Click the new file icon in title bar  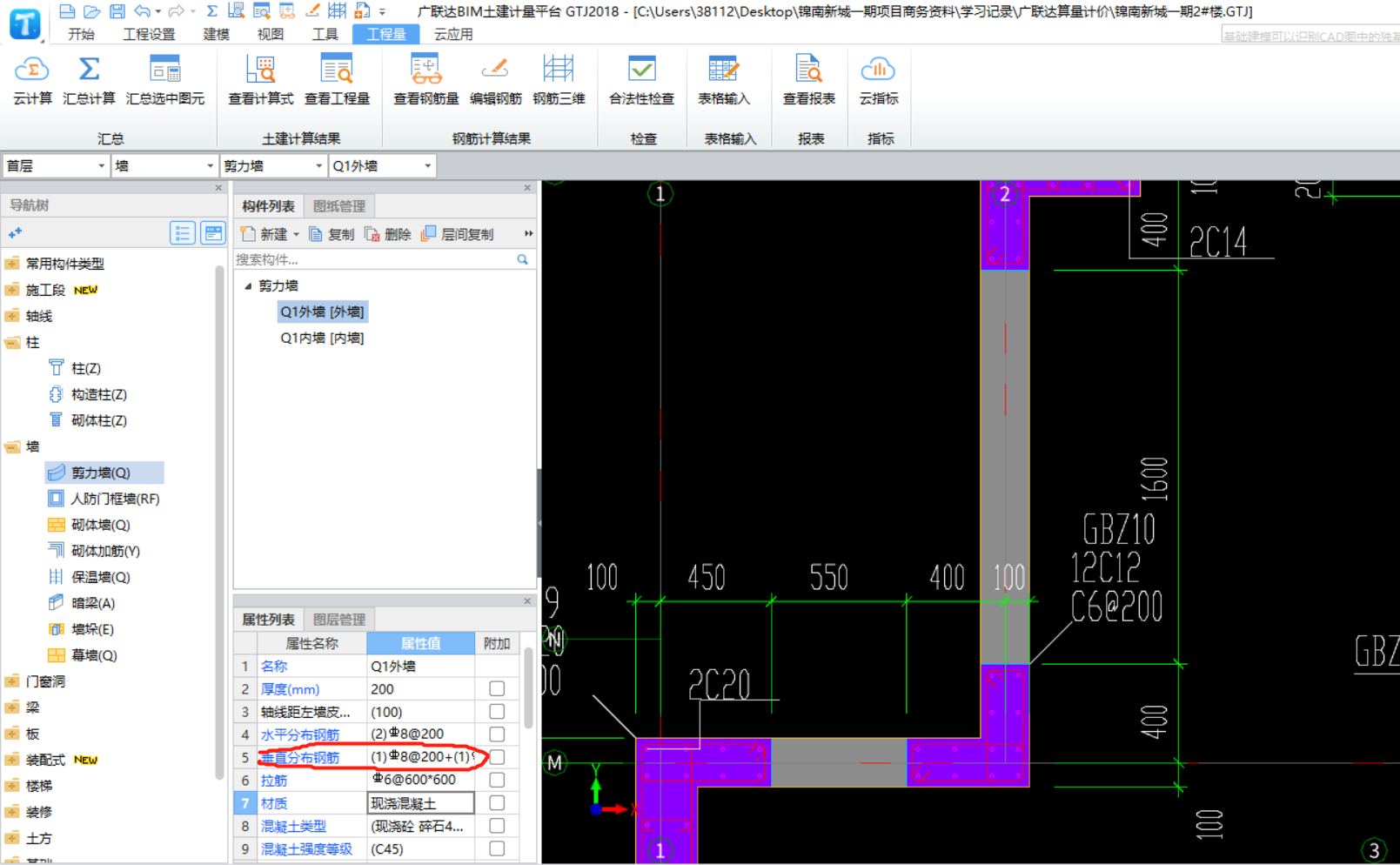(x=67, y=11)
